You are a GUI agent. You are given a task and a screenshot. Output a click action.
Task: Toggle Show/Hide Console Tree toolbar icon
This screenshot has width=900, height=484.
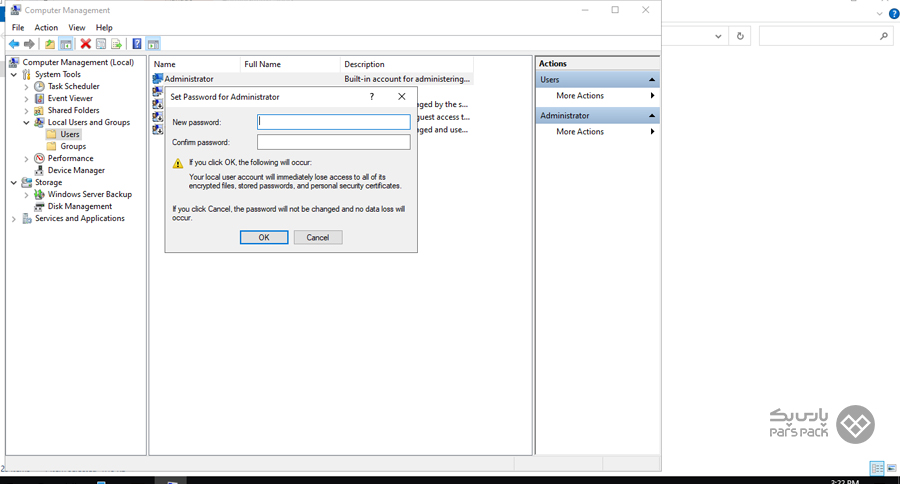66,44
